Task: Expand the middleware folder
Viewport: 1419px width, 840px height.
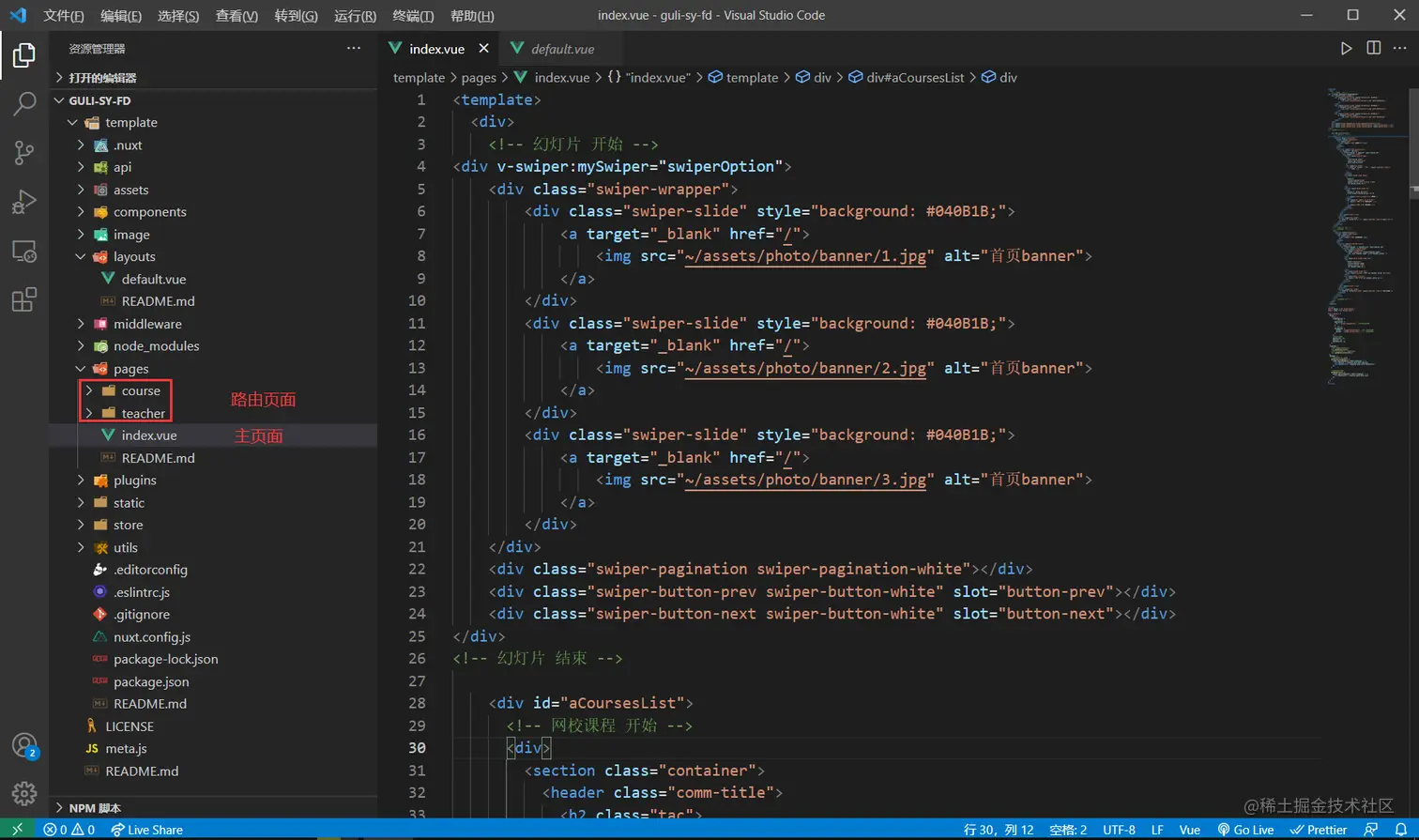Action: tap(214, 324)
